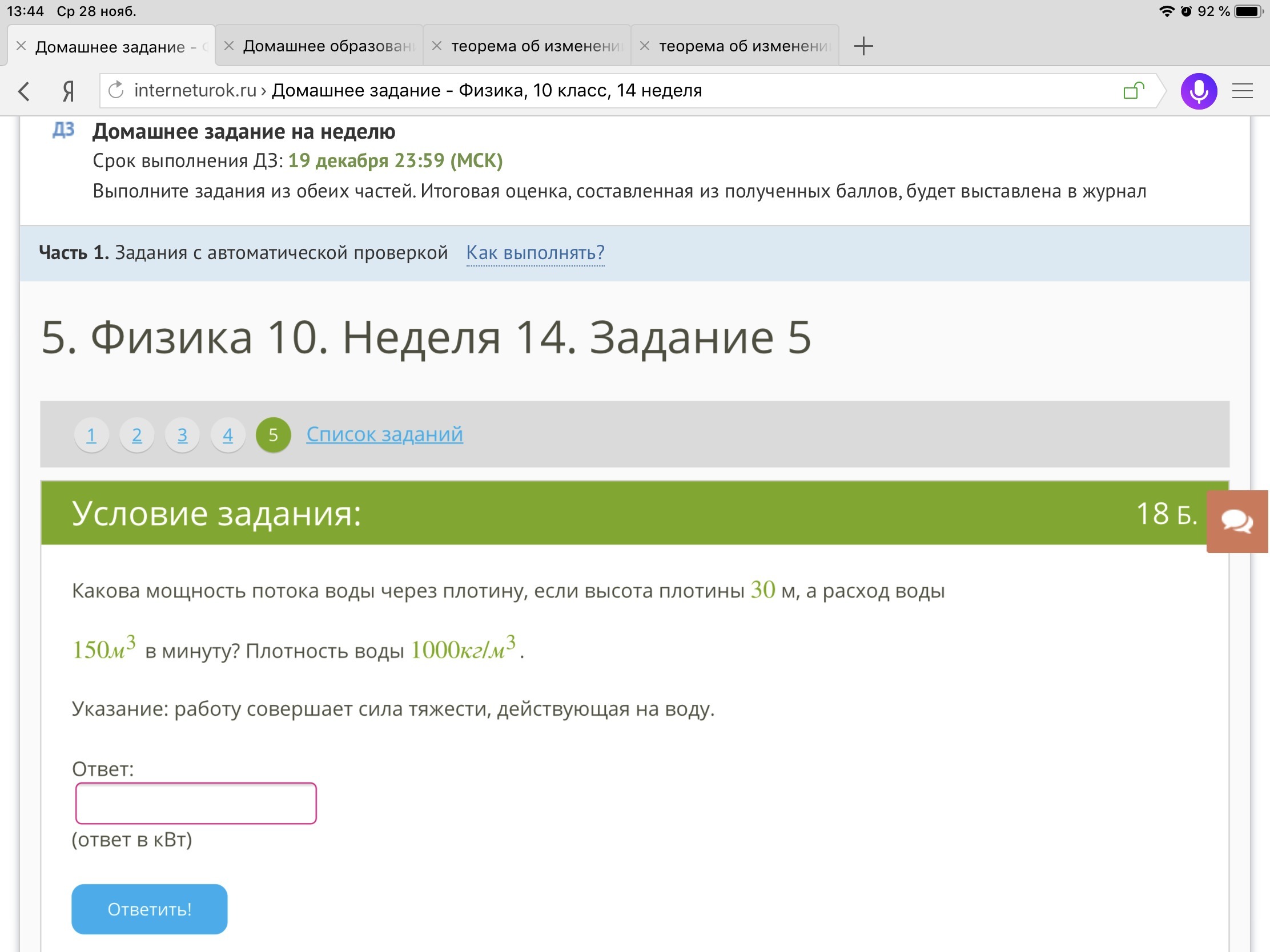1270x952 pixels.
Task: Switch to the last теорема об изменении tab
Action: pos(743,46)
